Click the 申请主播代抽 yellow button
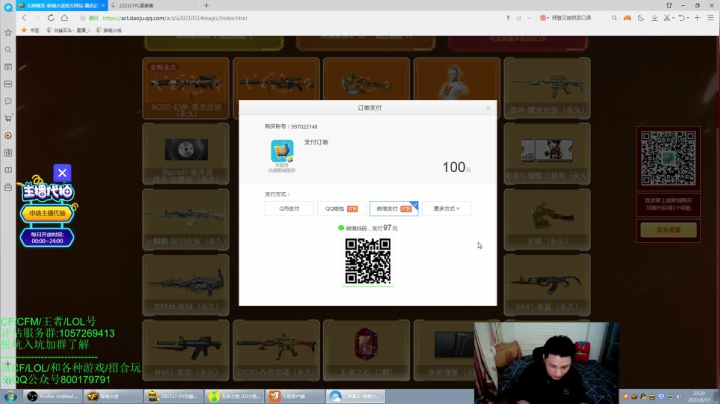This screenshot has width=720, height=404. [x=47, y=213]
